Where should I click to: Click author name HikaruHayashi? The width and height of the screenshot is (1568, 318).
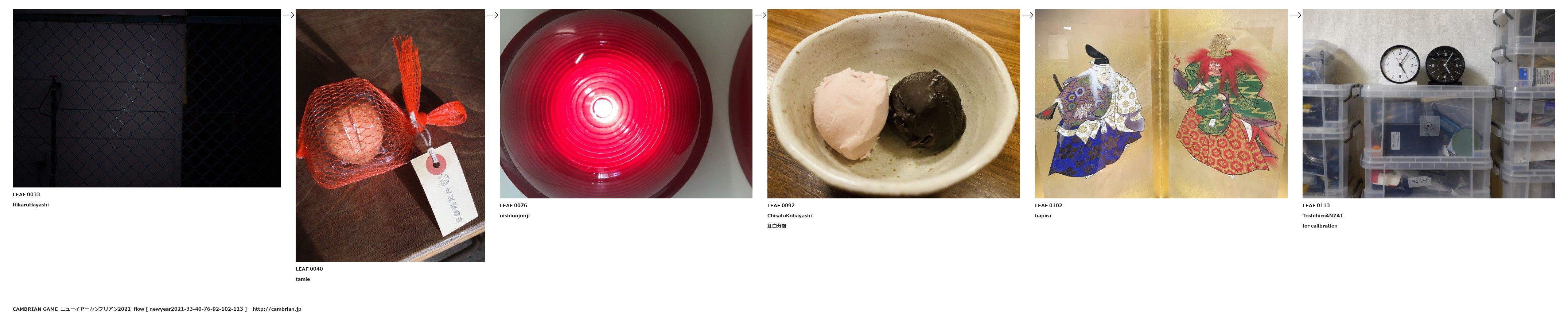tap(30, 205)
